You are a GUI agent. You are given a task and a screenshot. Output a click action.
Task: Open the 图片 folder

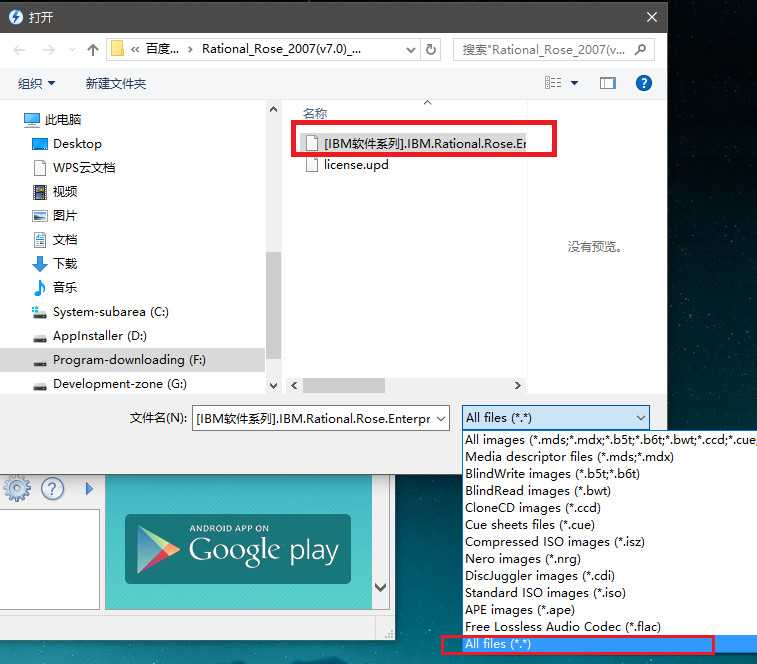pos(56,216)
